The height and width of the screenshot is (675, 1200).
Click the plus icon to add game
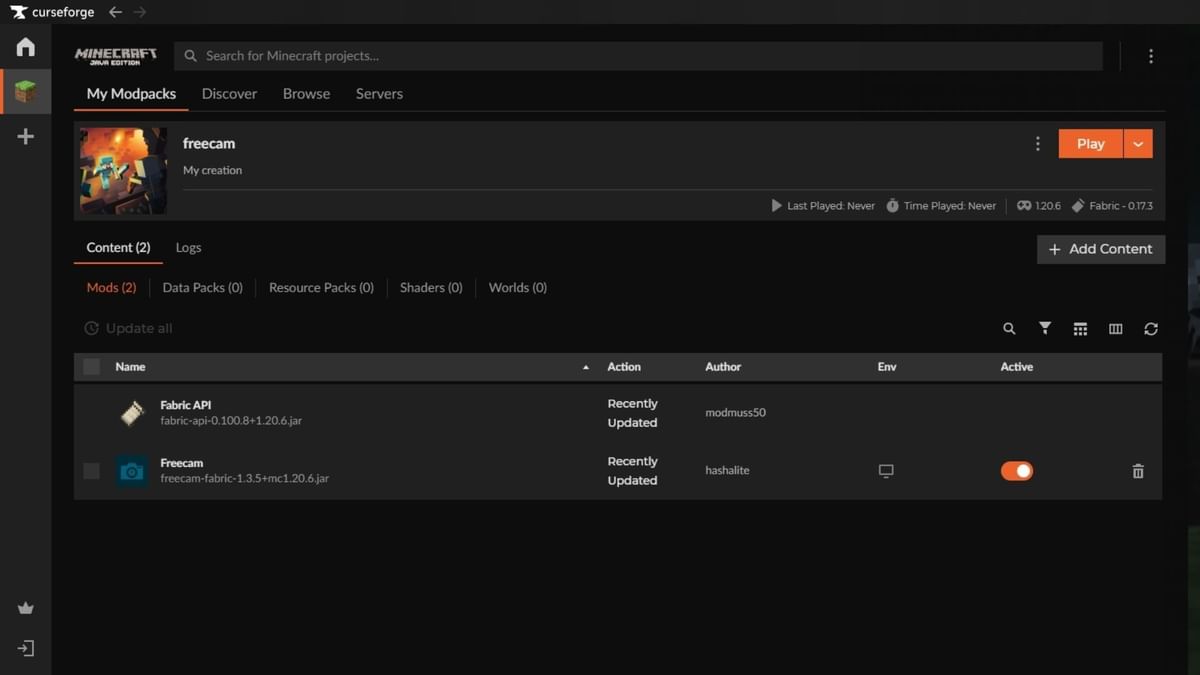click(x=26, y=137)
